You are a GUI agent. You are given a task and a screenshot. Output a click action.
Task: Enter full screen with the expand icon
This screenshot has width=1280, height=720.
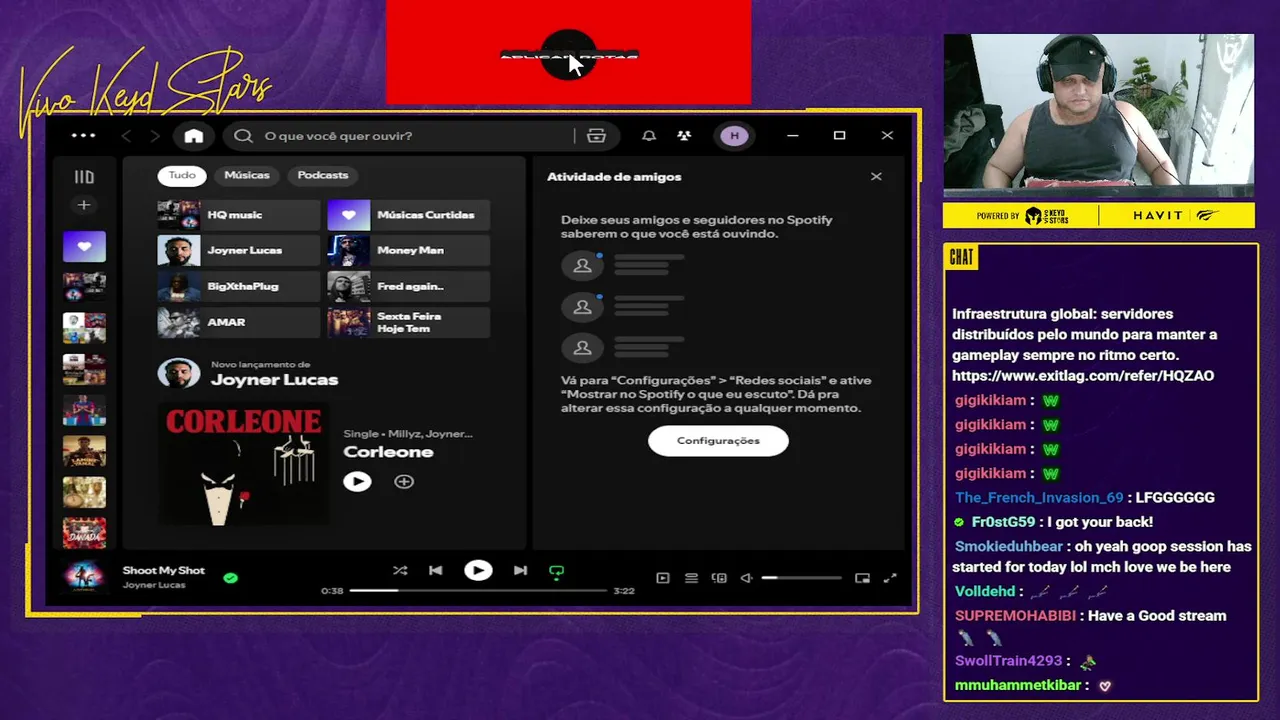(x=890, y=578)
